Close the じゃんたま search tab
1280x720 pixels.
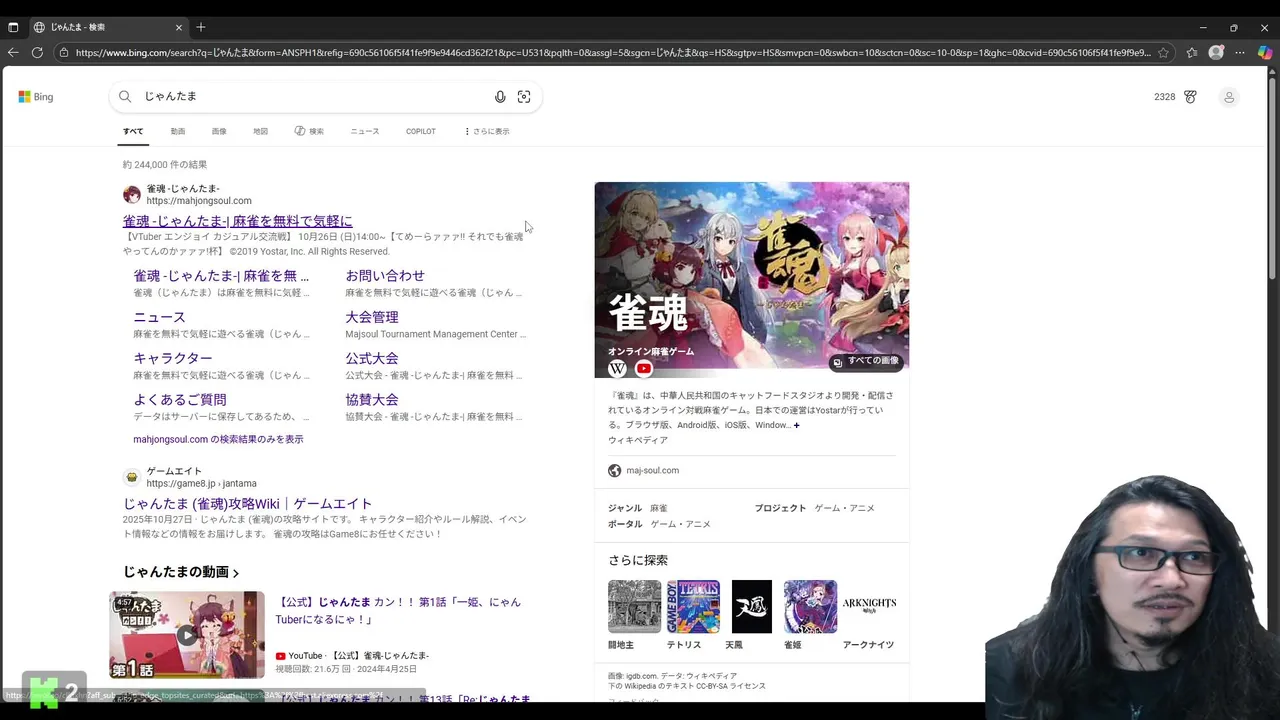tap(179, 27)
